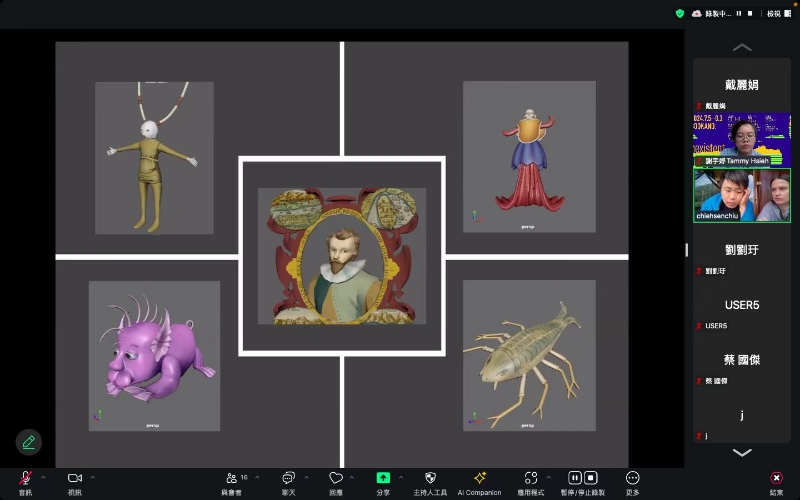Viewport: 800px width, 500px height.
Task: Click the green encryption shield icon
Action: coord(680,14)
